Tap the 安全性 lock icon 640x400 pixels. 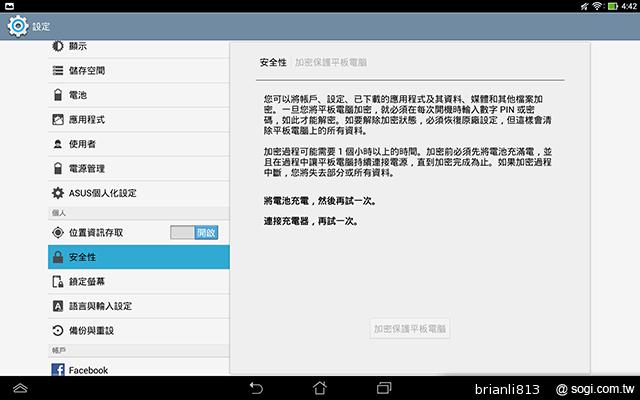click(x=58, y=257)
